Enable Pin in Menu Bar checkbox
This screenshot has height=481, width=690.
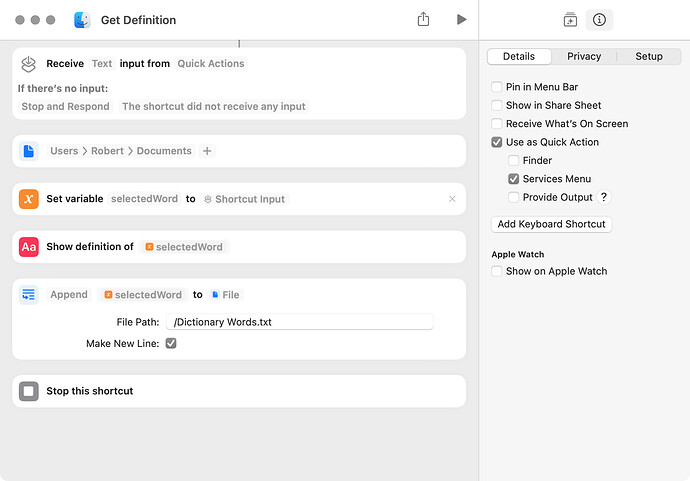pos(496,87)
